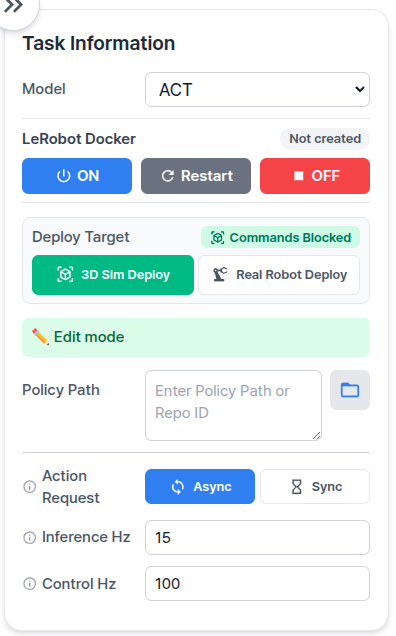
Task: Focus the Control Hz field
Action: 257,584
